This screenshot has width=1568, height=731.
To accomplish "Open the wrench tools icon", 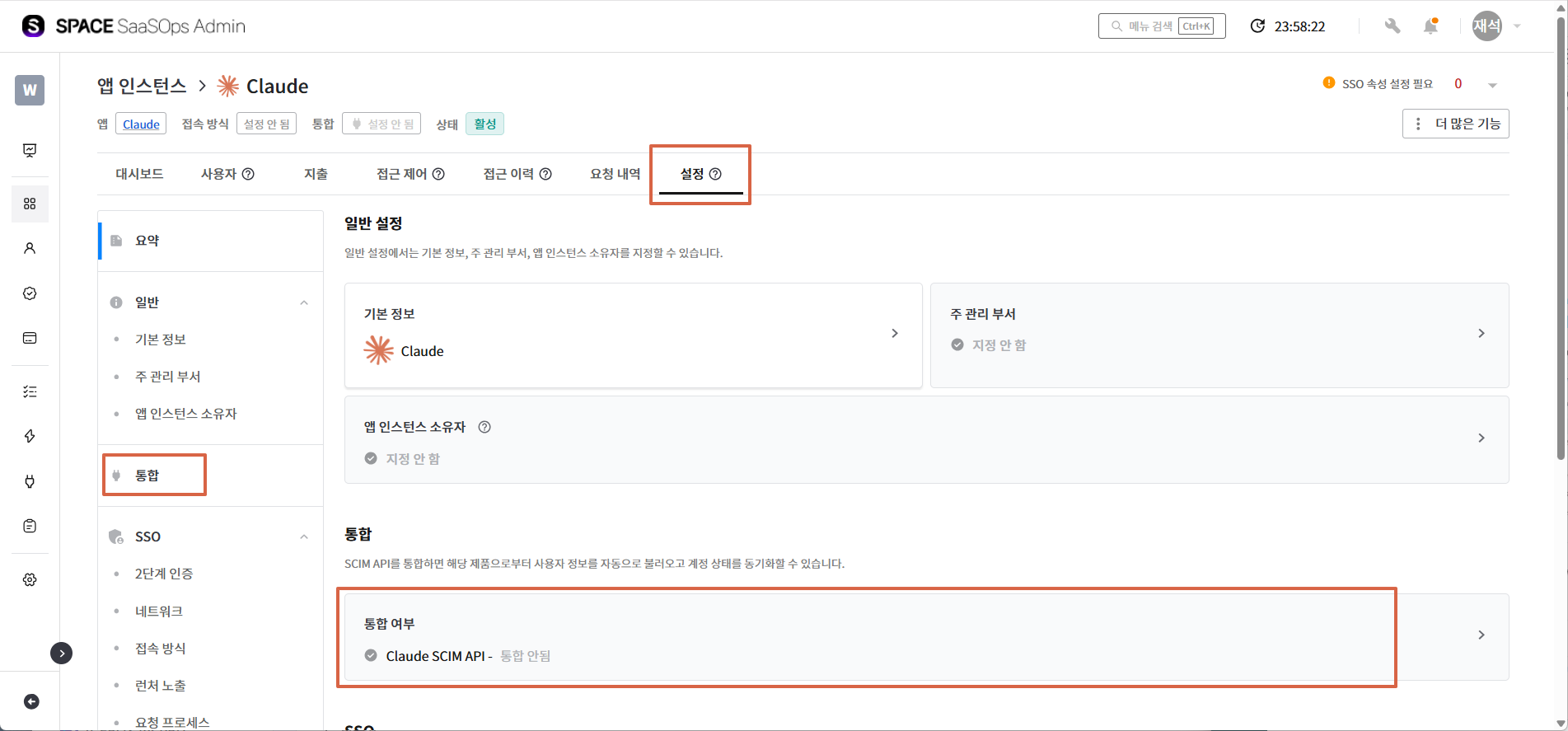I will pos(1392,26).
